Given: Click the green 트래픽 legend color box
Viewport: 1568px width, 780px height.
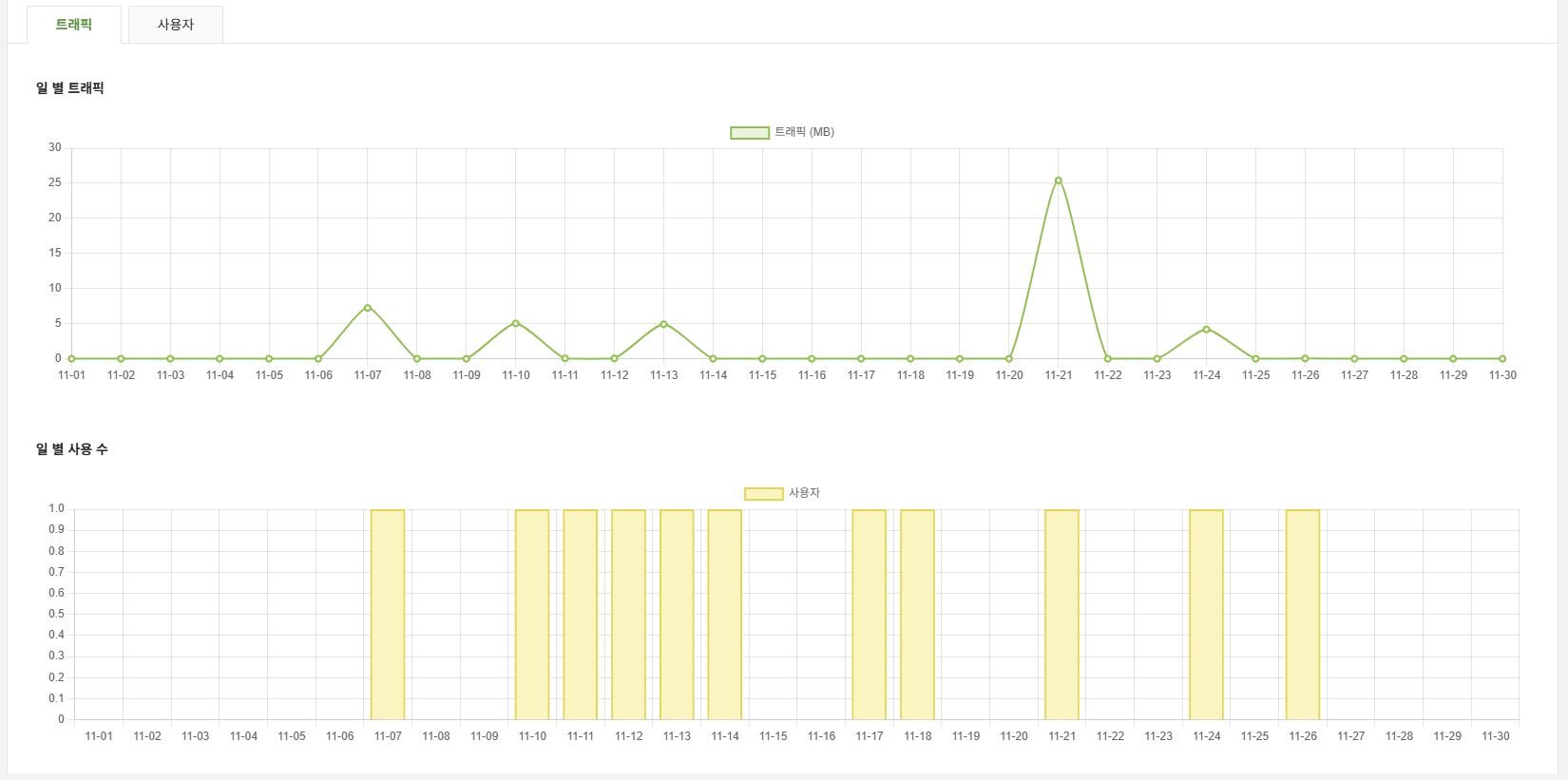Looking at the screenshot, I should pyautogui.click(x=749, y=133).
